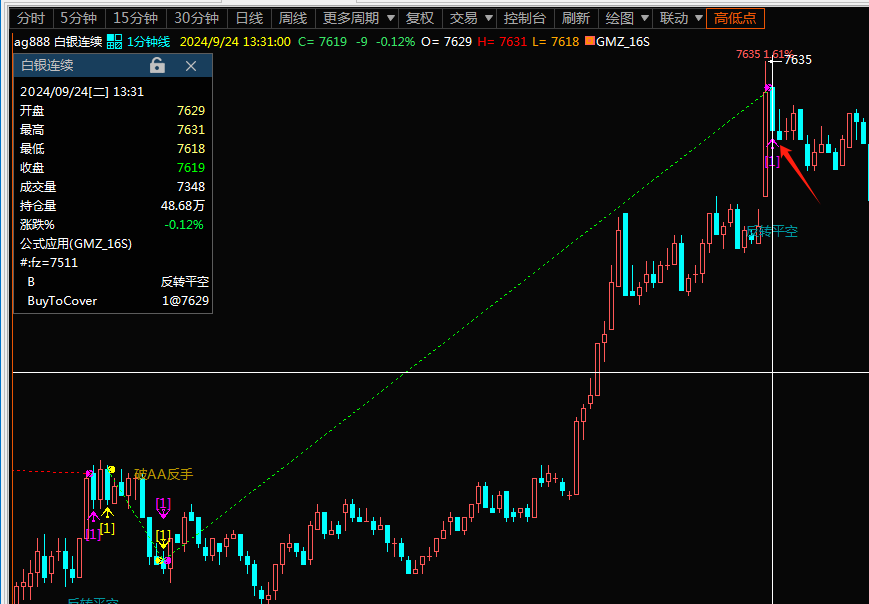Click 公式应用(GMZ_16S) row

coord(76,244)
